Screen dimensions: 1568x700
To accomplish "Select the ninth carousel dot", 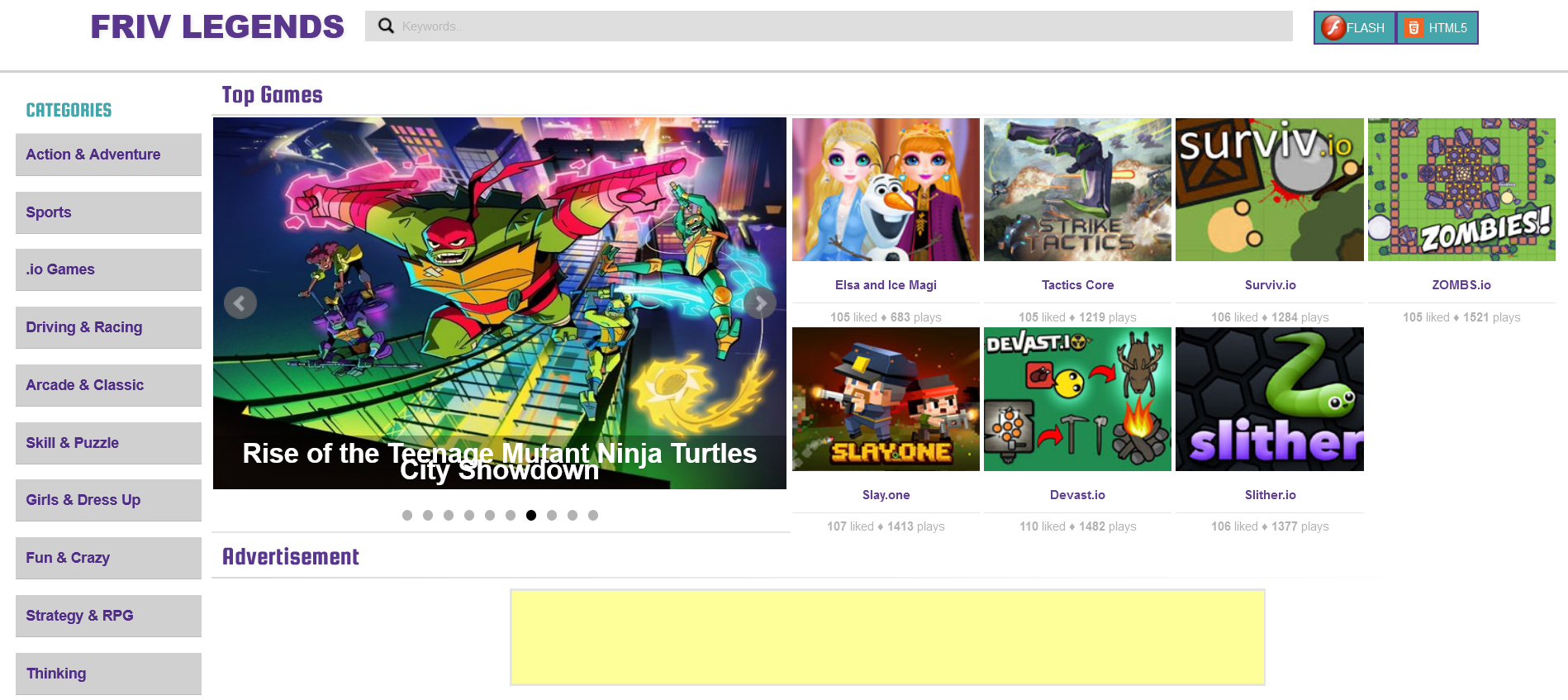I will tap(573, 515).
